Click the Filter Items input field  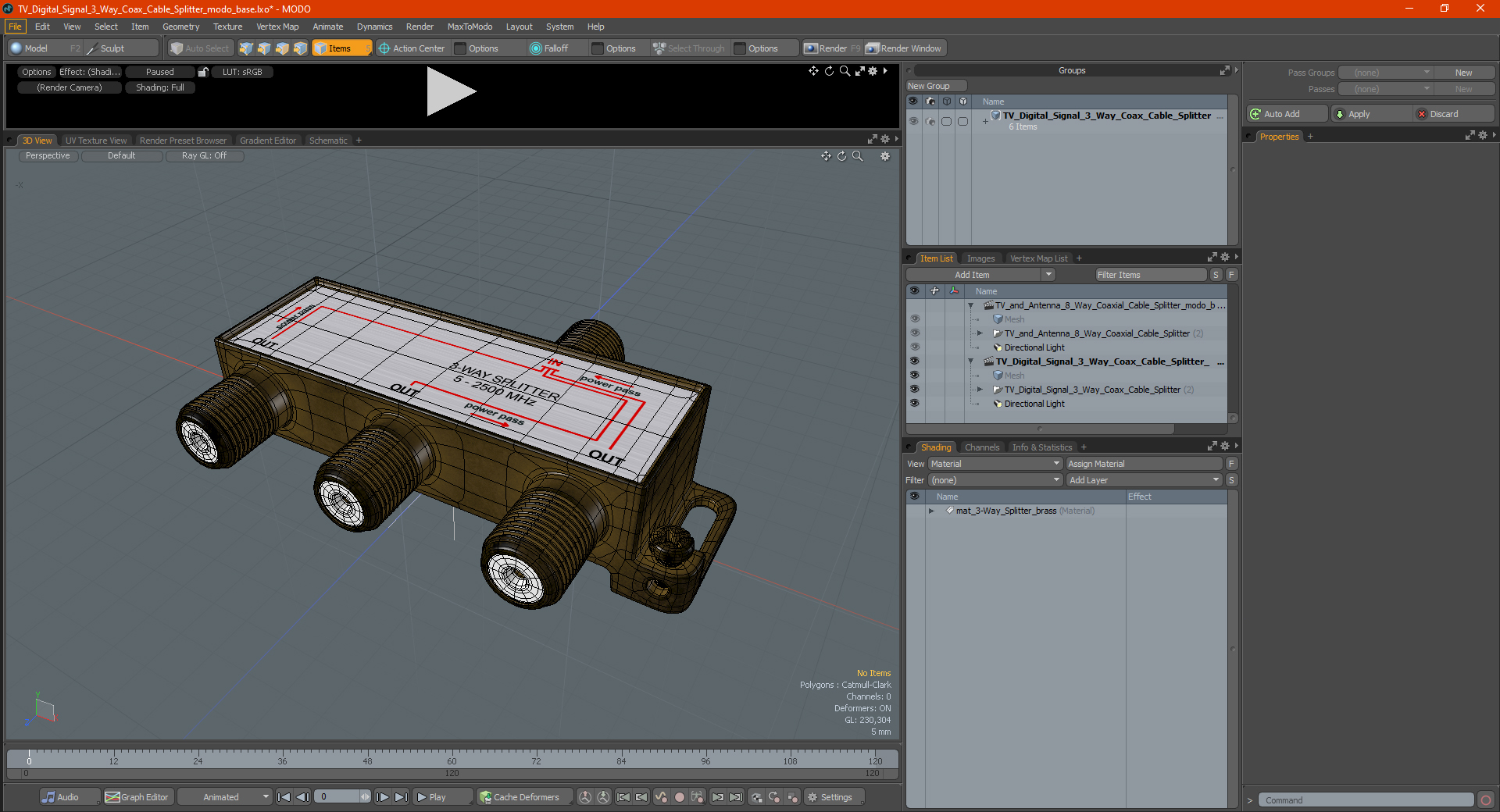coord(1150,275)
